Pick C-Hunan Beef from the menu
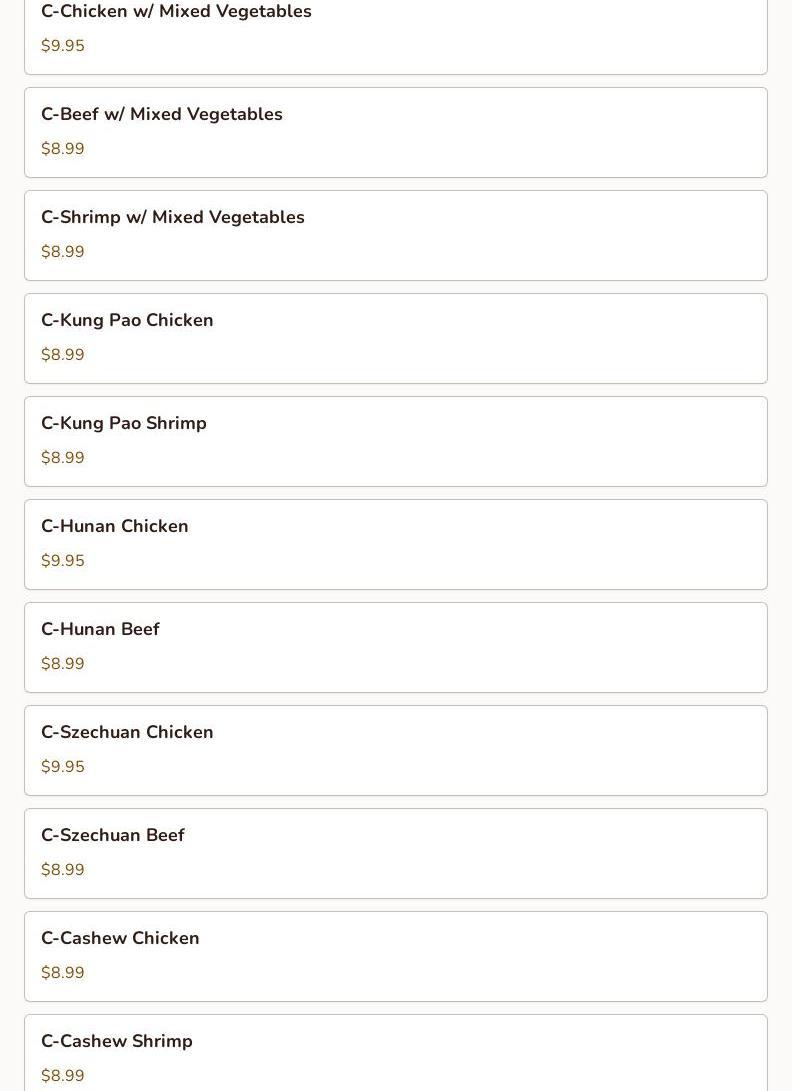Screen dimensions: 792x1091 click(x=395, y=647)
